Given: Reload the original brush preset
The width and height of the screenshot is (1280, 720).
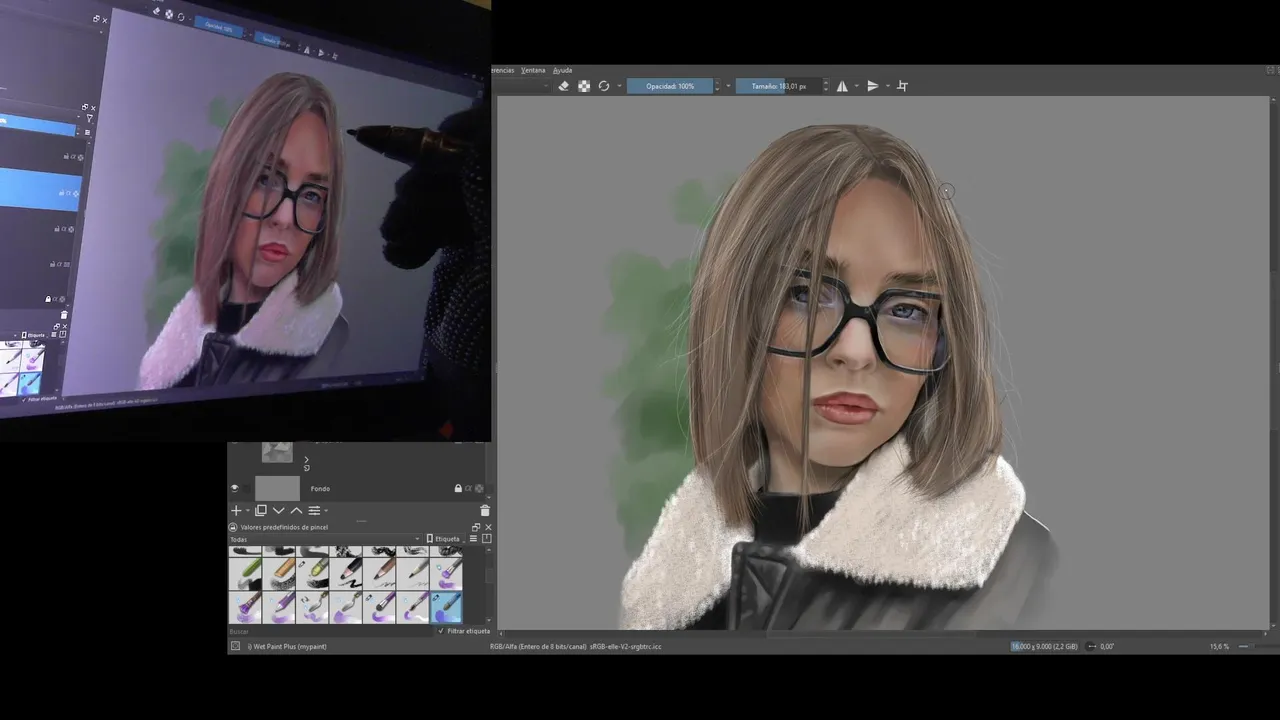Looking at the screenshot, I should point(604,86).
